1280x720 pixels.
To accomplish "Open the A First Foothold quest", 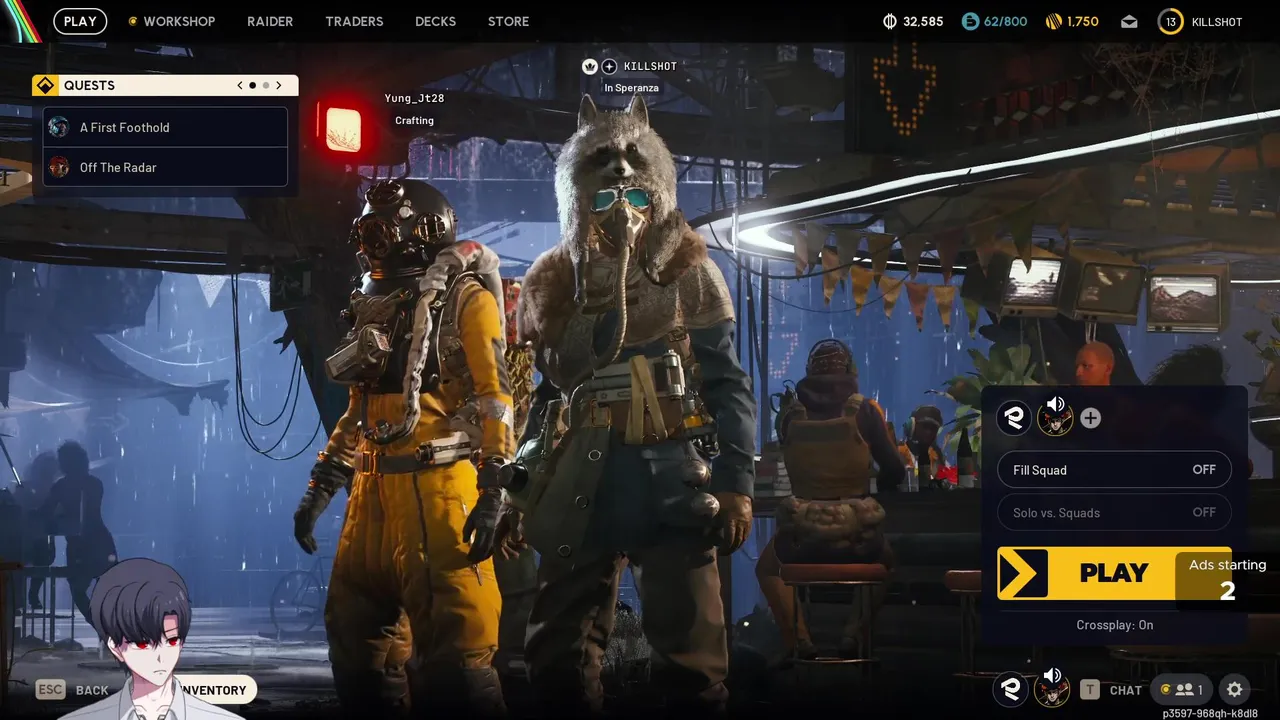I will 165,127.
